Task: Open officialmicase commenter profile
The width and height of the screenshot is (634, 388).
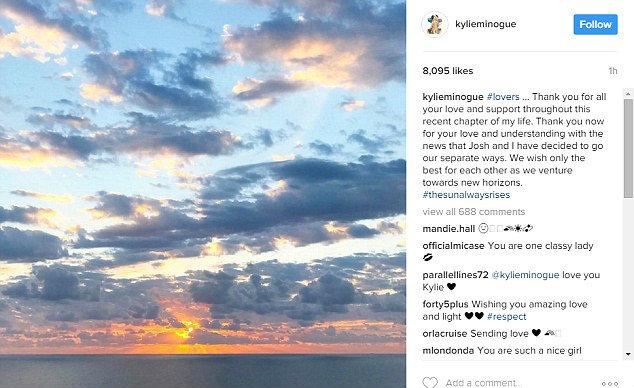Action: [453, 246]
